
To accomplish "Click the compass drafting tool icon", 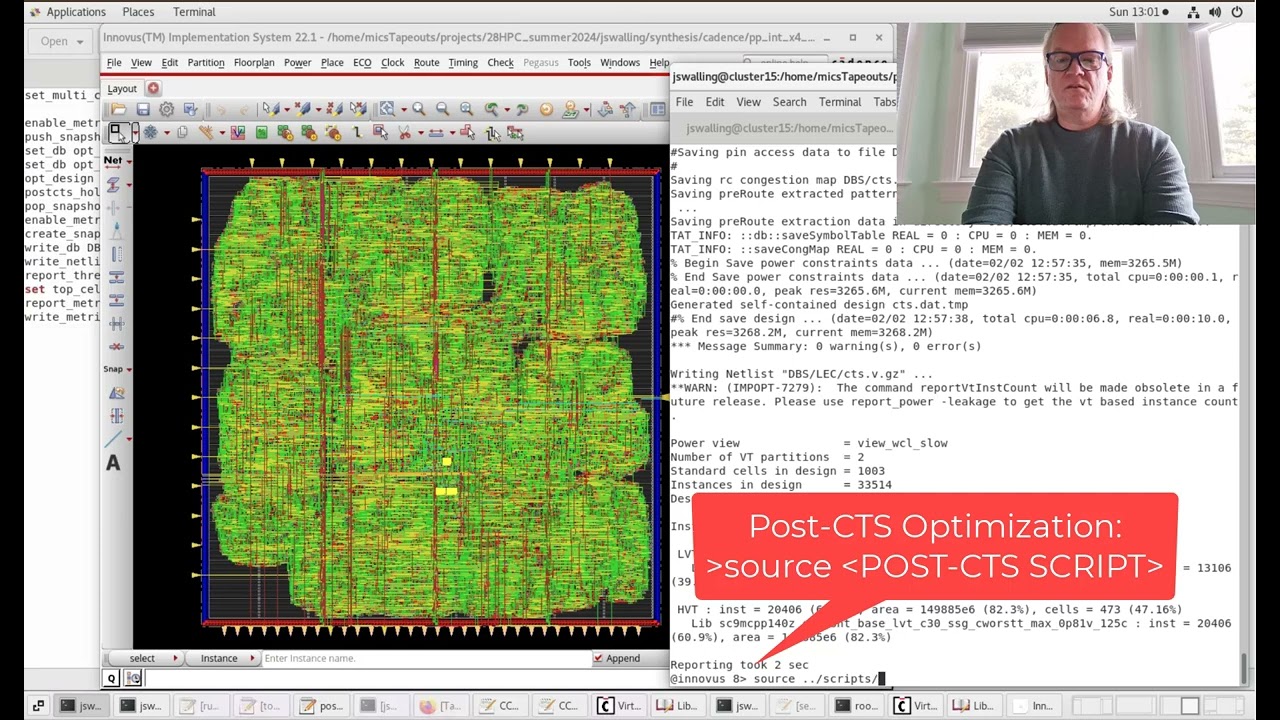I will click(x=116, y=230).
